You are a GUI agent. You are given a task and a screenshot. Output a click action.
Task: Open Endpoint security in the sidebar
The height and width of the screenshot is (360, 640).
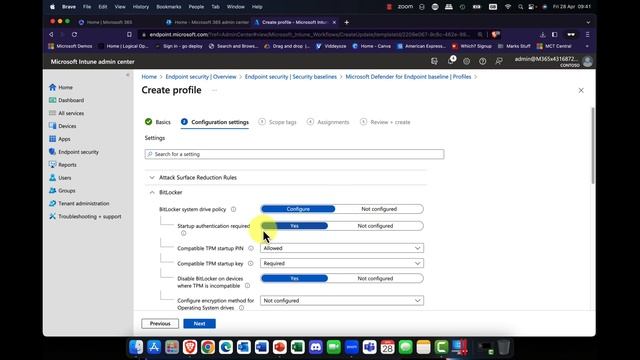(x=73, y=152)
